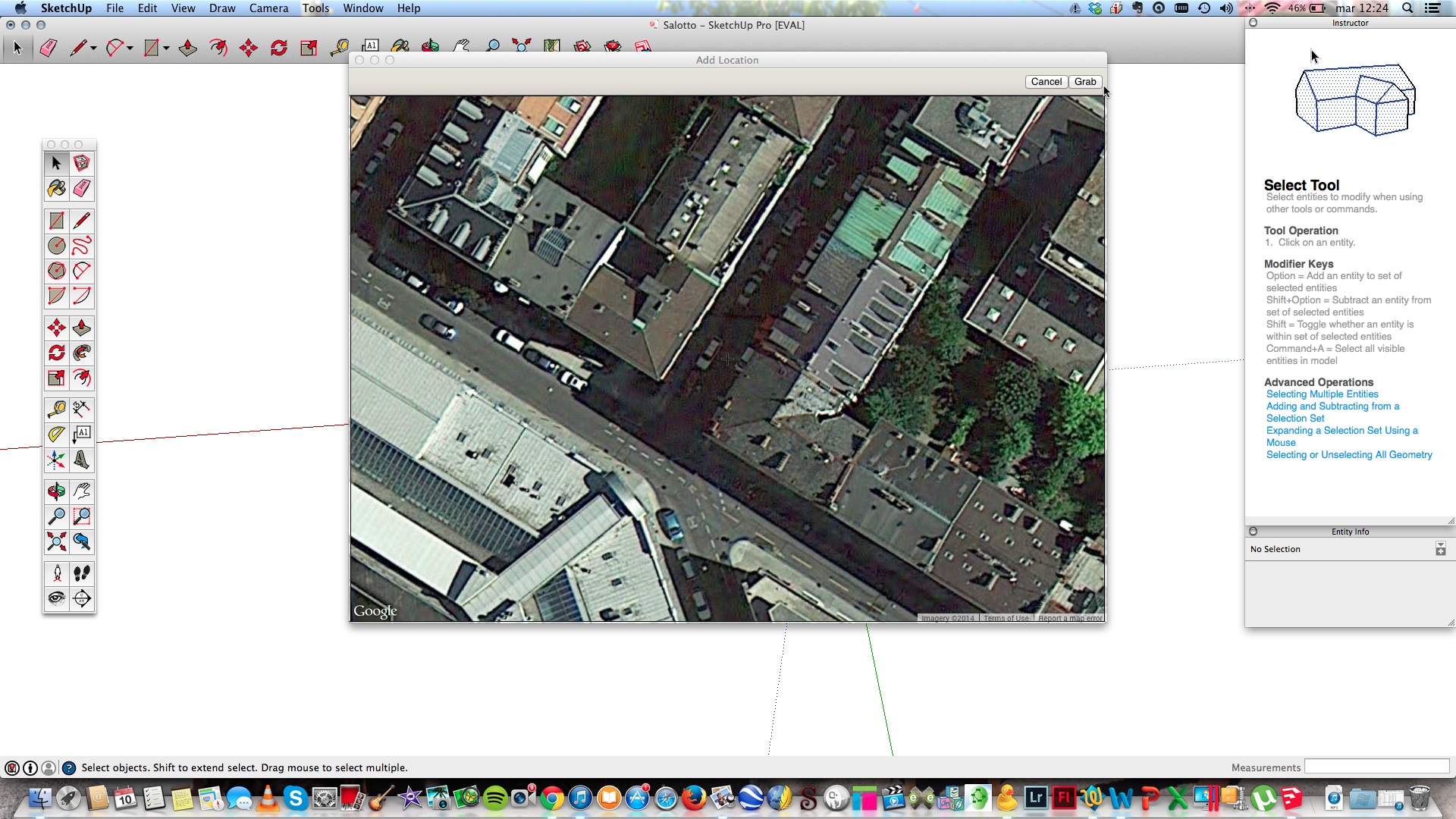Choose the Look Around eye tool

click(56, 598)
